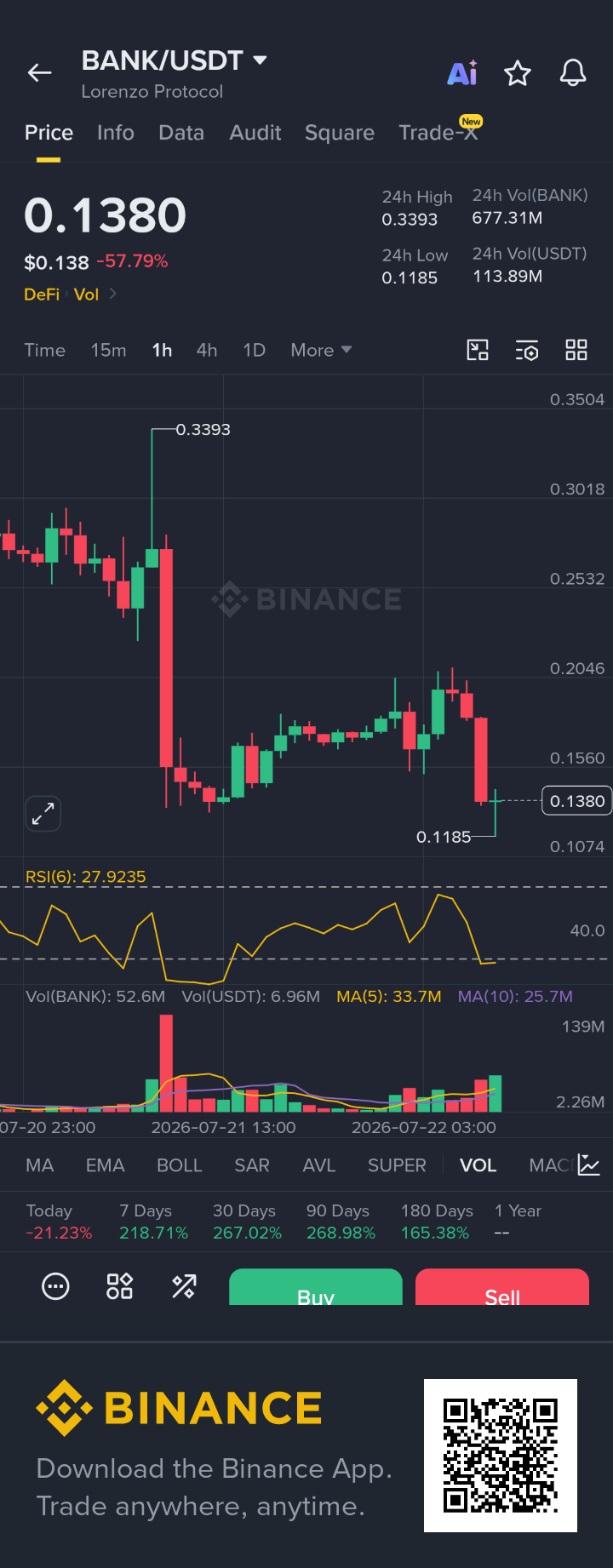The width and height of the screenshot is (613, 1568).
Task: Tap the 0.3393 high price marker
Action: tap(203, 430)
